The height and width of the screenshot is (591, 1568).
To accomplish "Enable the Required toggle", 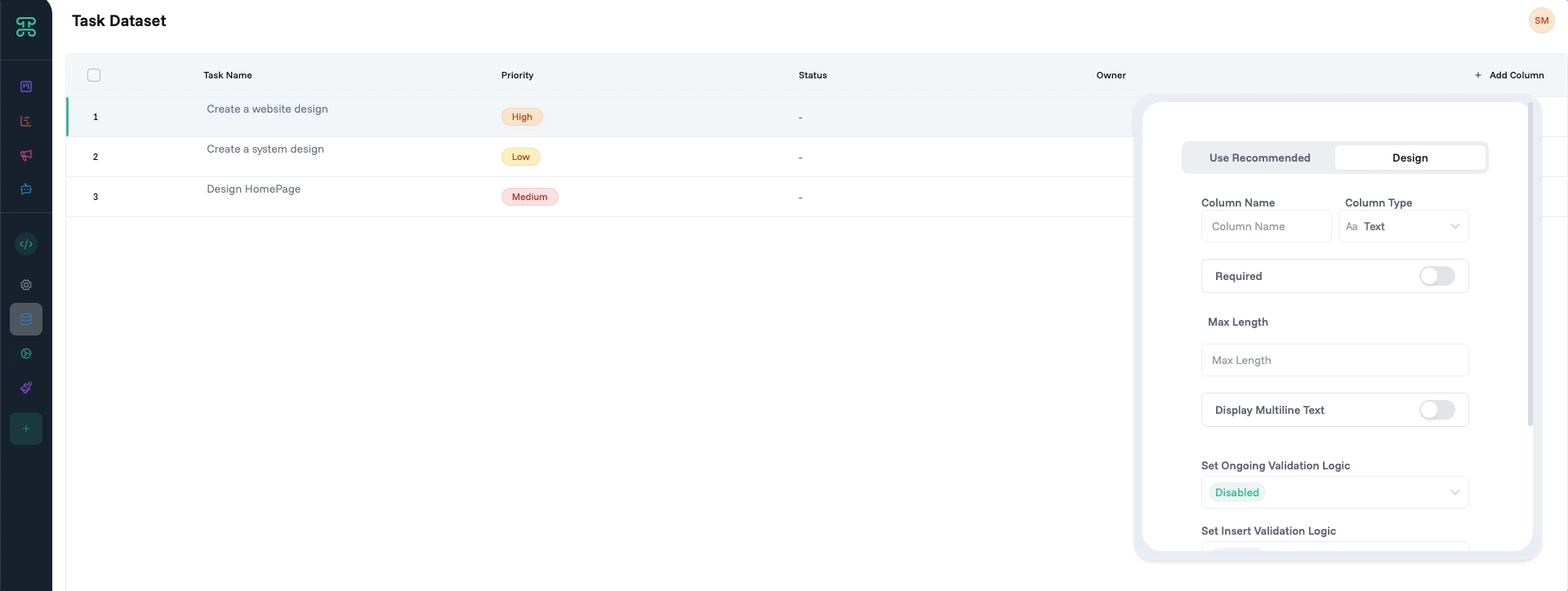I will (1437, 276).
